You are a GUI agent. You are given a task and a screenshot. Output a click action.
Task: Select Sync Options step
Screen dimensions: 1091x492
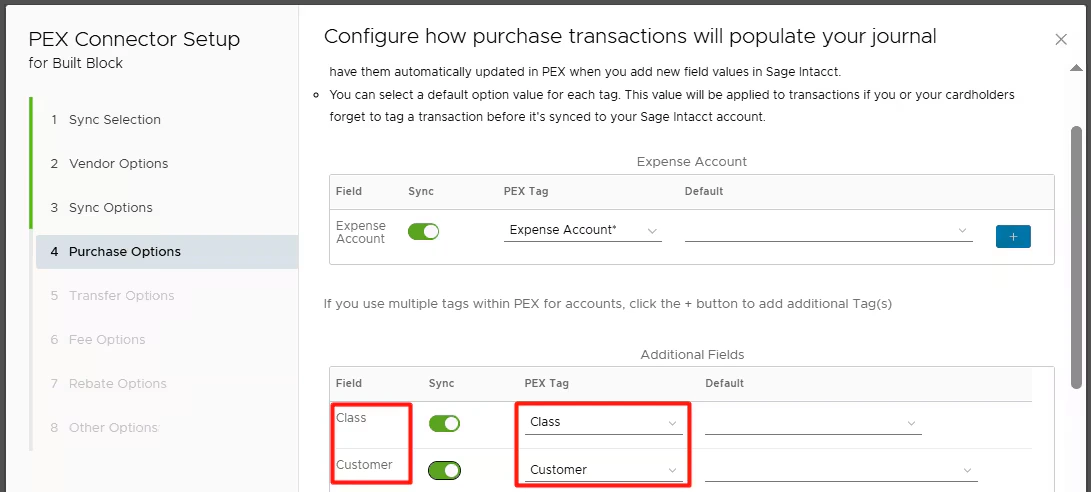point(110,208)
